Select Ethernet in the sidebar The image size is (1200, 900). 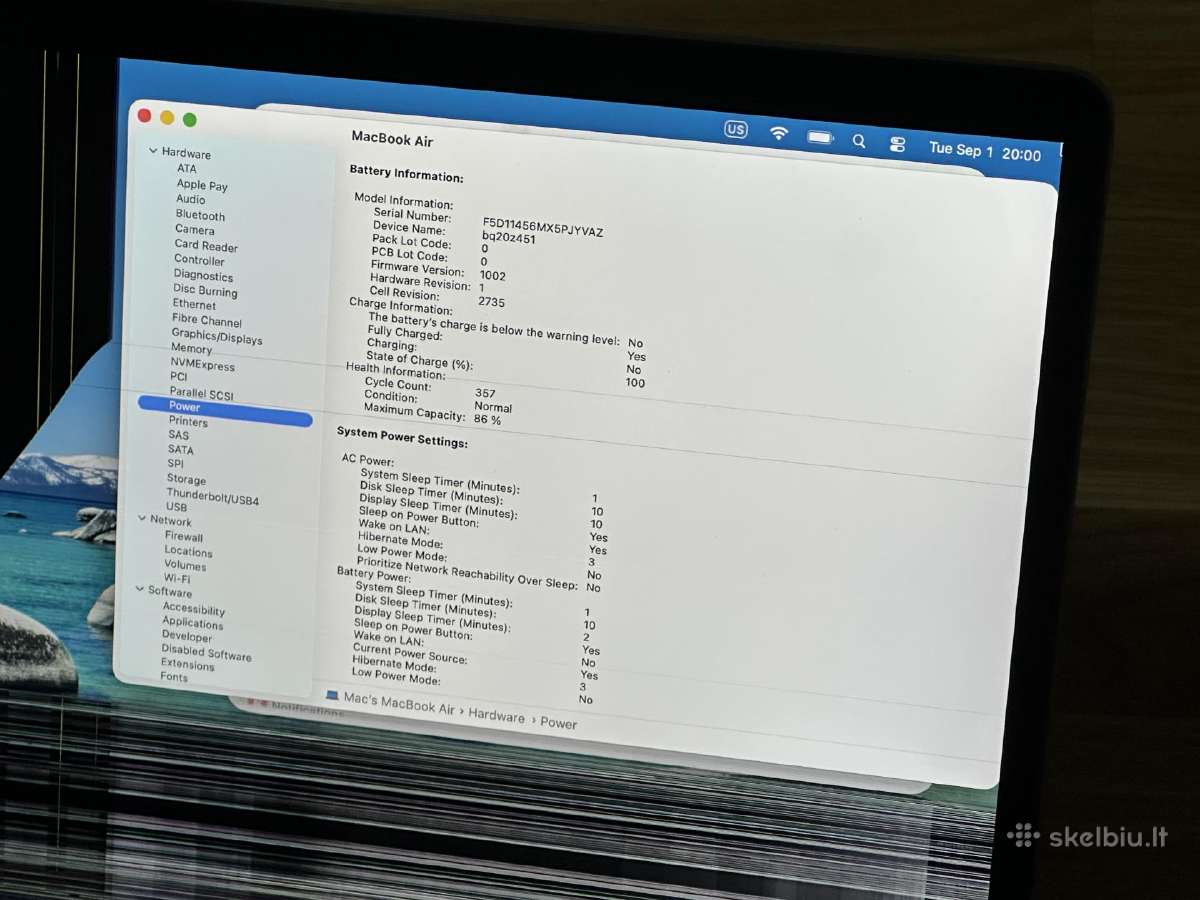(194, 304)
